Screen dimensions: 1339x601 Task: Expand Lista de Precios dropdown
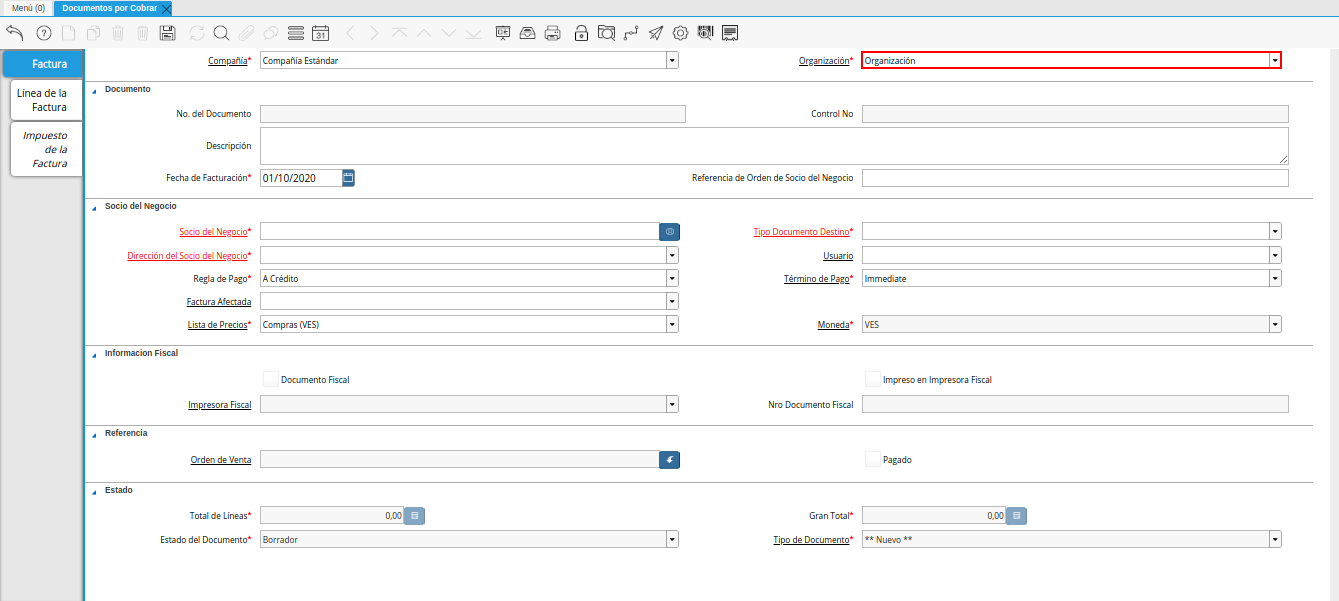point(672,324)
